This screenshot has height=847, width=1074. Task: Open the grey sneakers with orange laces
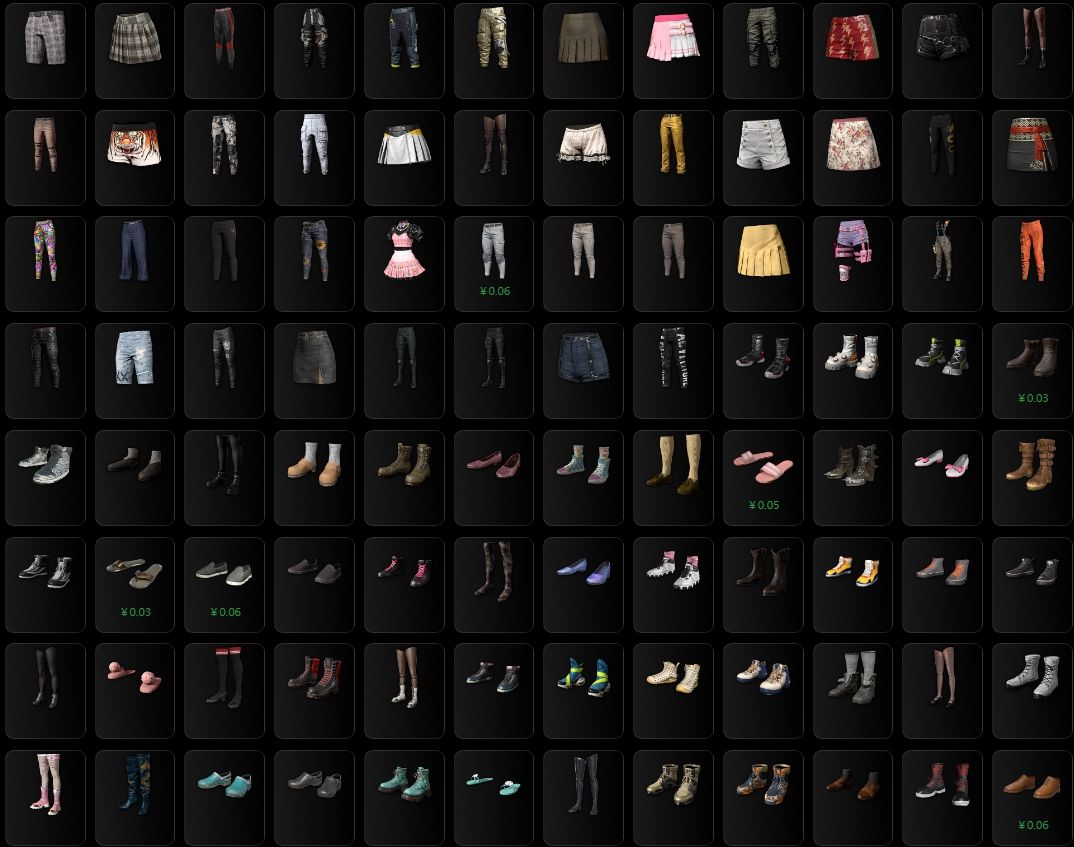942,571
